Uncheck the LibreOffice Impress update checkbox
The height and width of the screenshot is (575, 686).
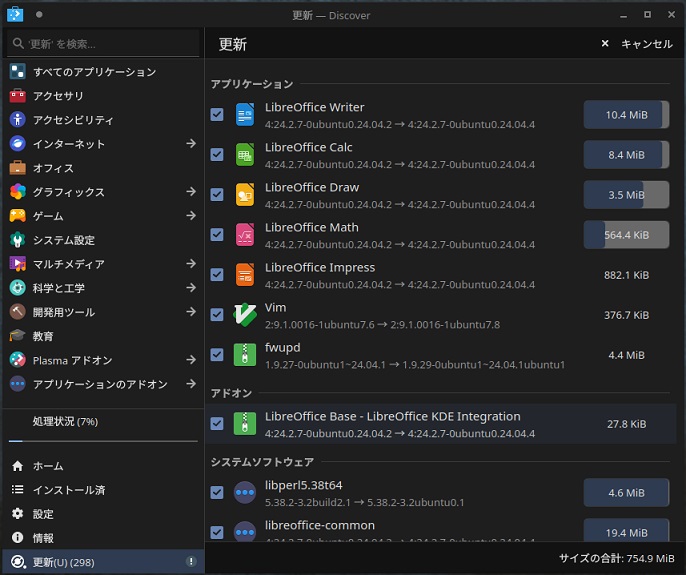(217, 275)
